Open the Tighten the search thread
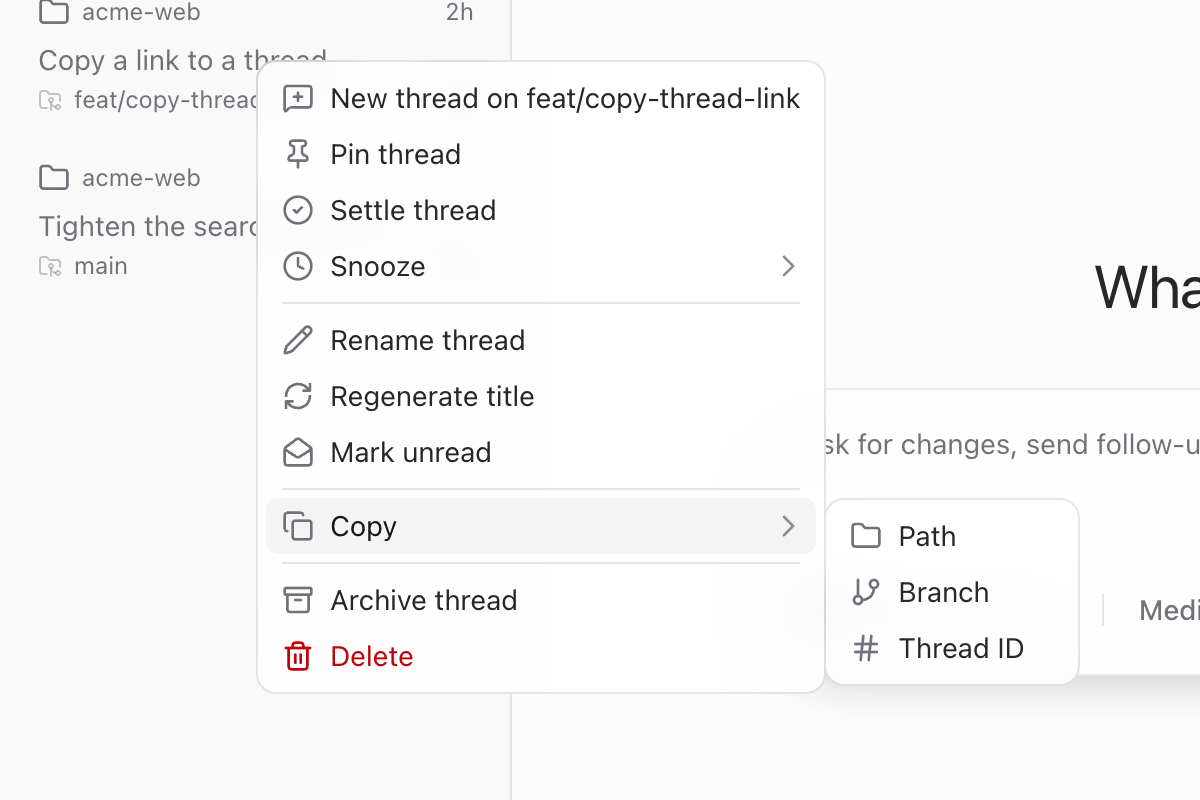1200x800 pixels. (148, 226)
